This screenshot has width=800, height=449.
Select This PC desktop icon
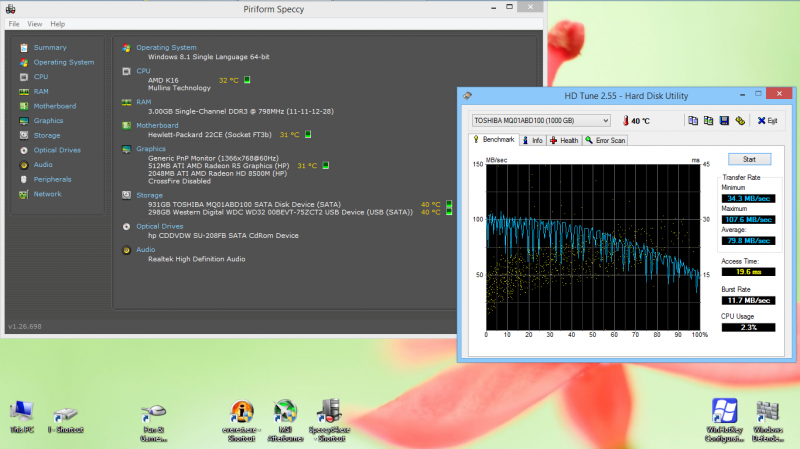point(22,417)
